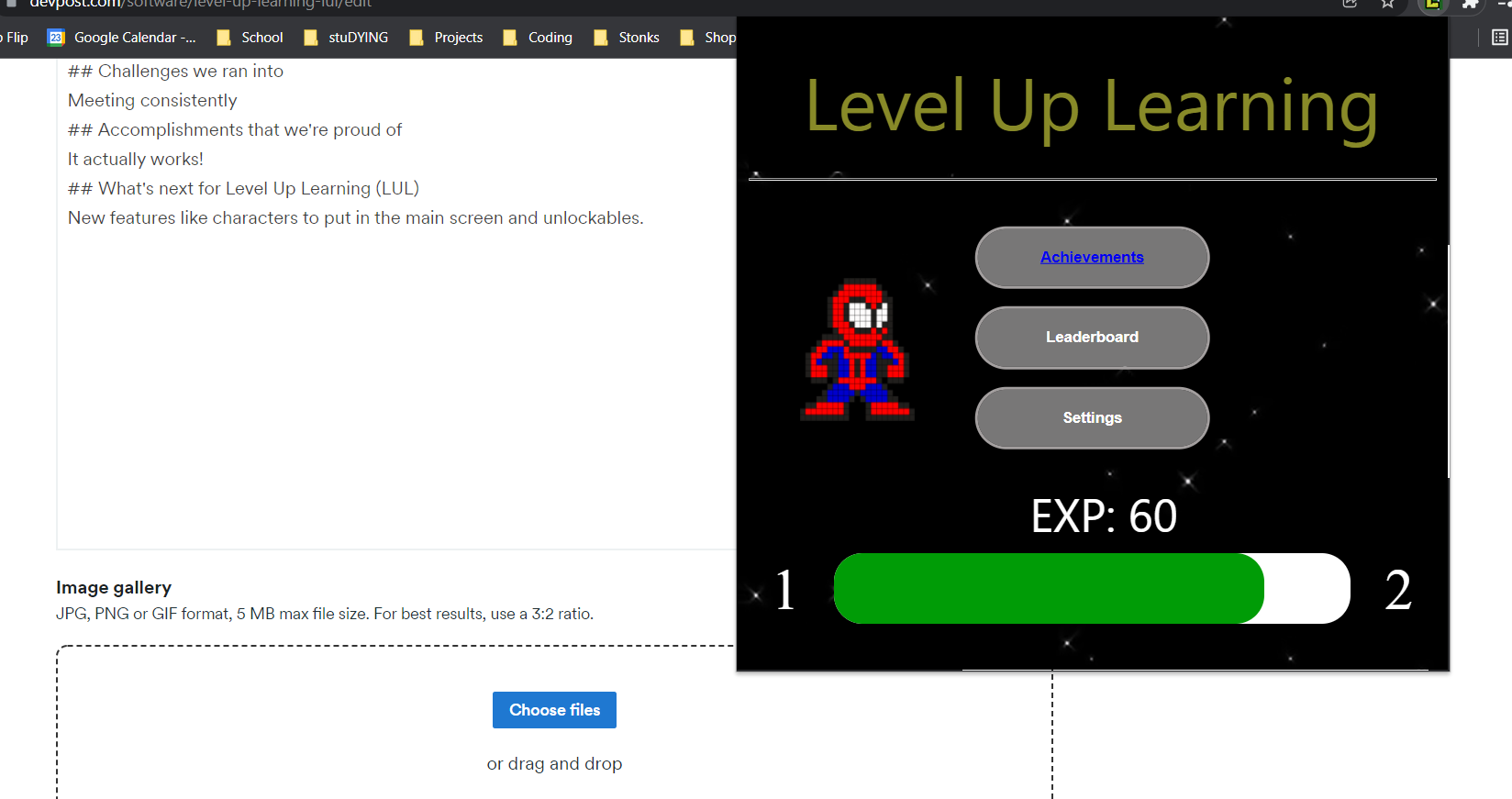Click the "EXP: 60" text in popup

click(1104, 516)
